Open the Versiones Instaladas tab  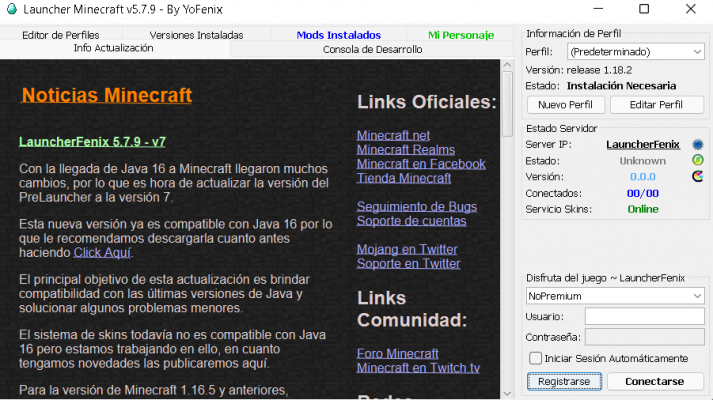pos(195,35)
